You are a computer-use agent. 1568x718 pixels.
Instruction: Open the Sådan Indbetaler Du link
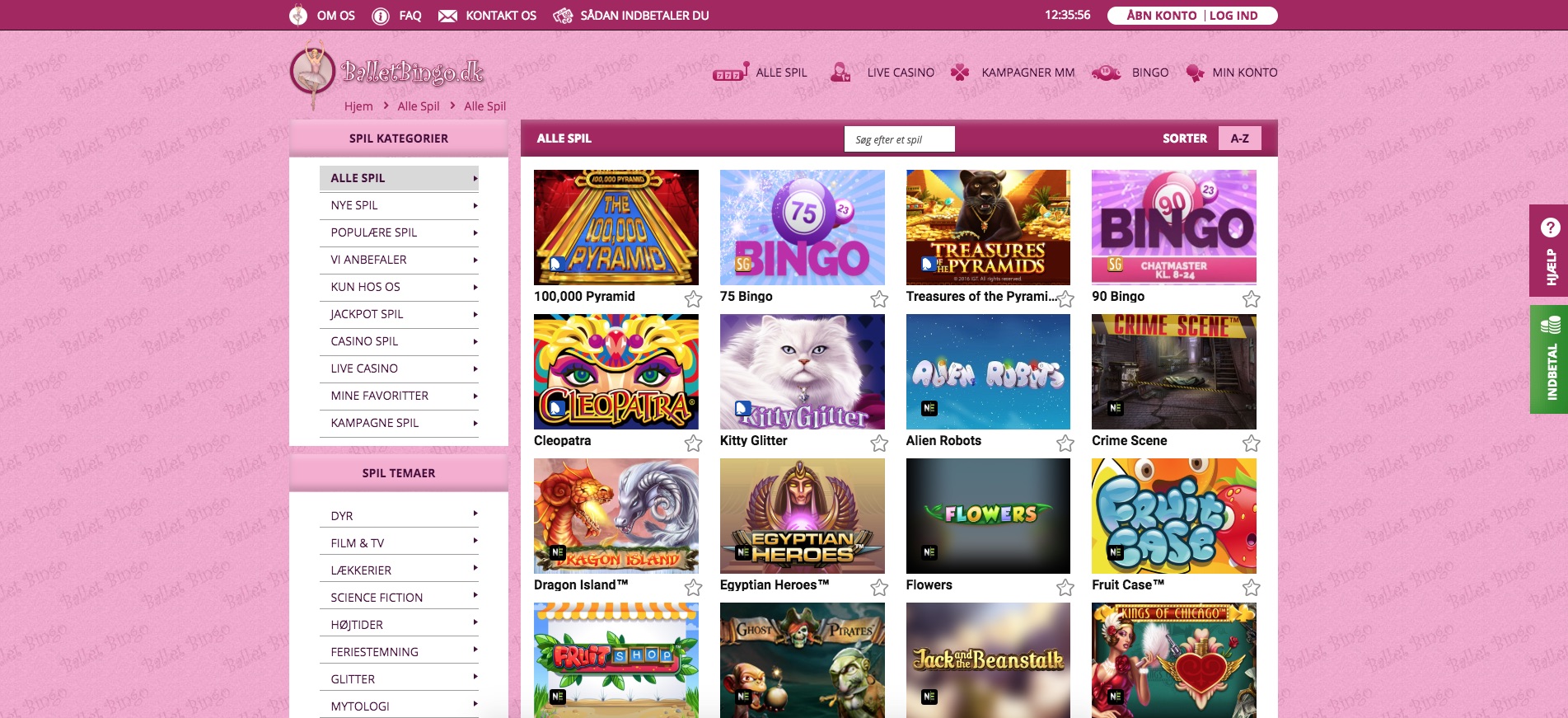[x=644, y=16]
